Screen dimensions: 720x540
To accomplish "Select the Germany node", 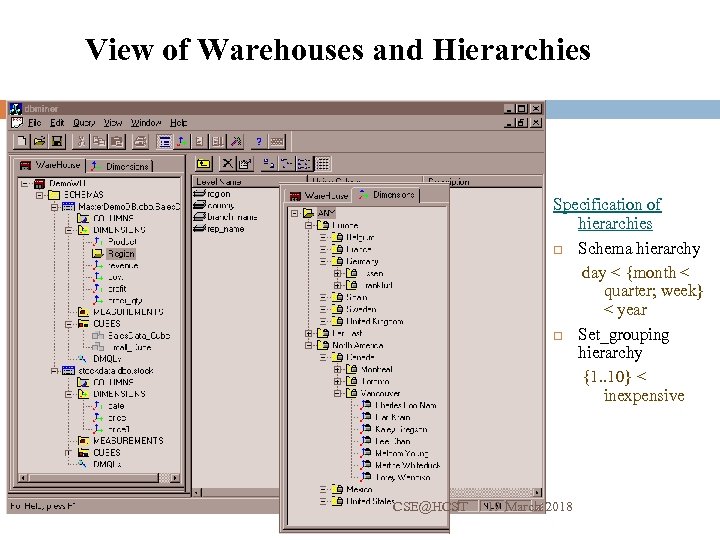I will 362,261.
